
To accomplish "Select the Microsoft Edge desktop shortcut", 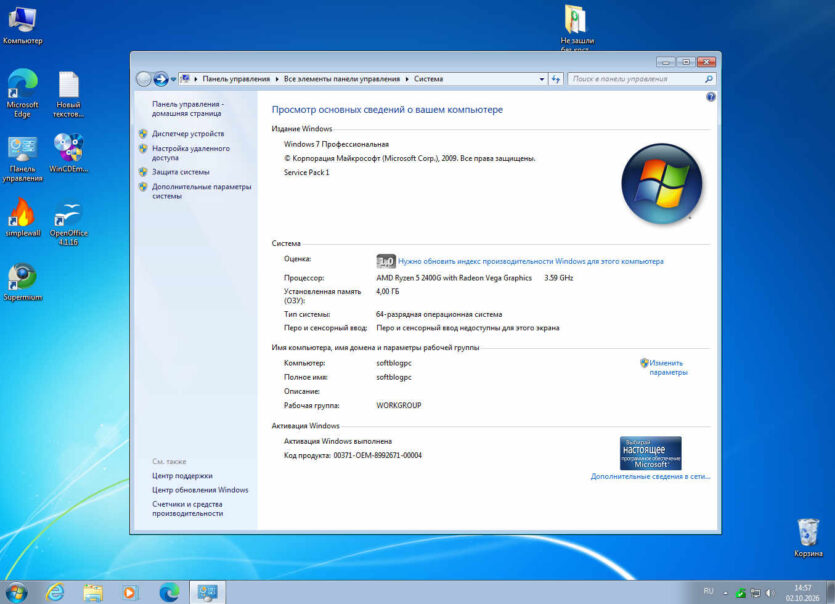I will (22, 93).
